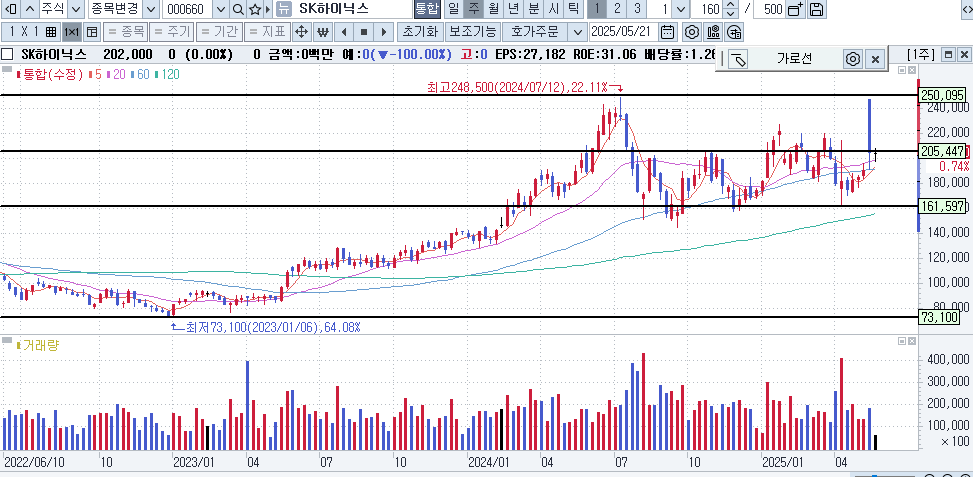Stop chart playback with square button

point(364,32)
